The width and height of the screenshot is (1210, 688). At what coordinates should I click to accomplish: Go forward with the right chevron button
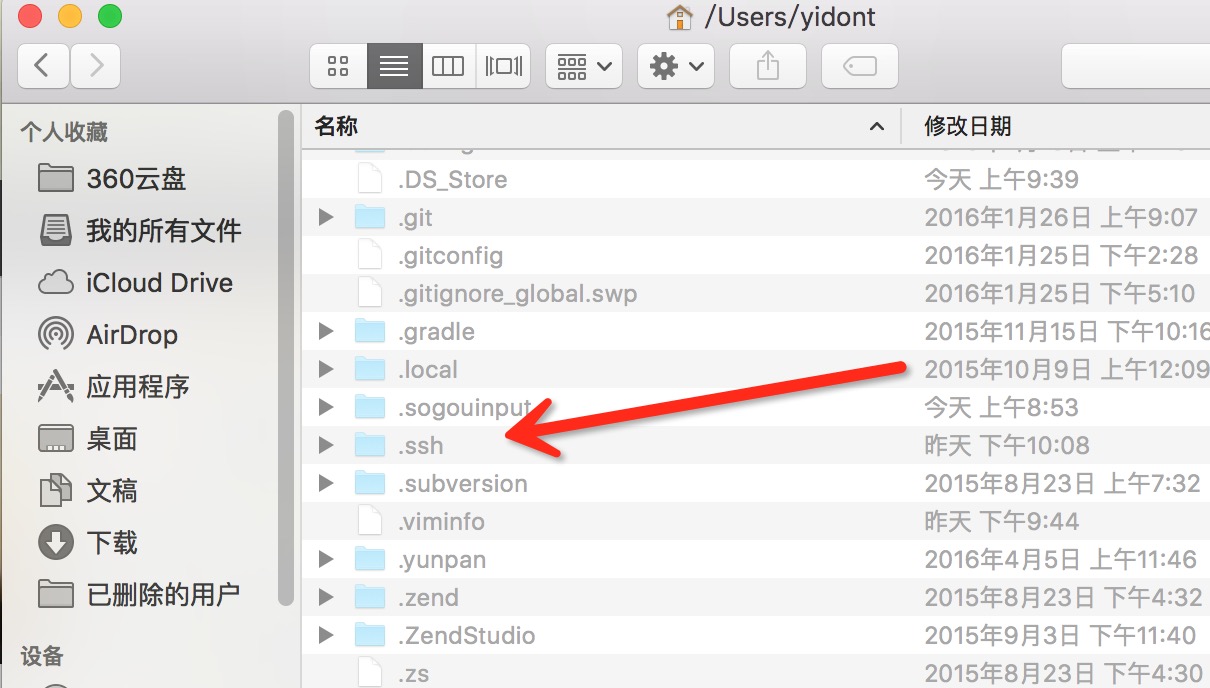pyautogui.click(x=95, y=66)
